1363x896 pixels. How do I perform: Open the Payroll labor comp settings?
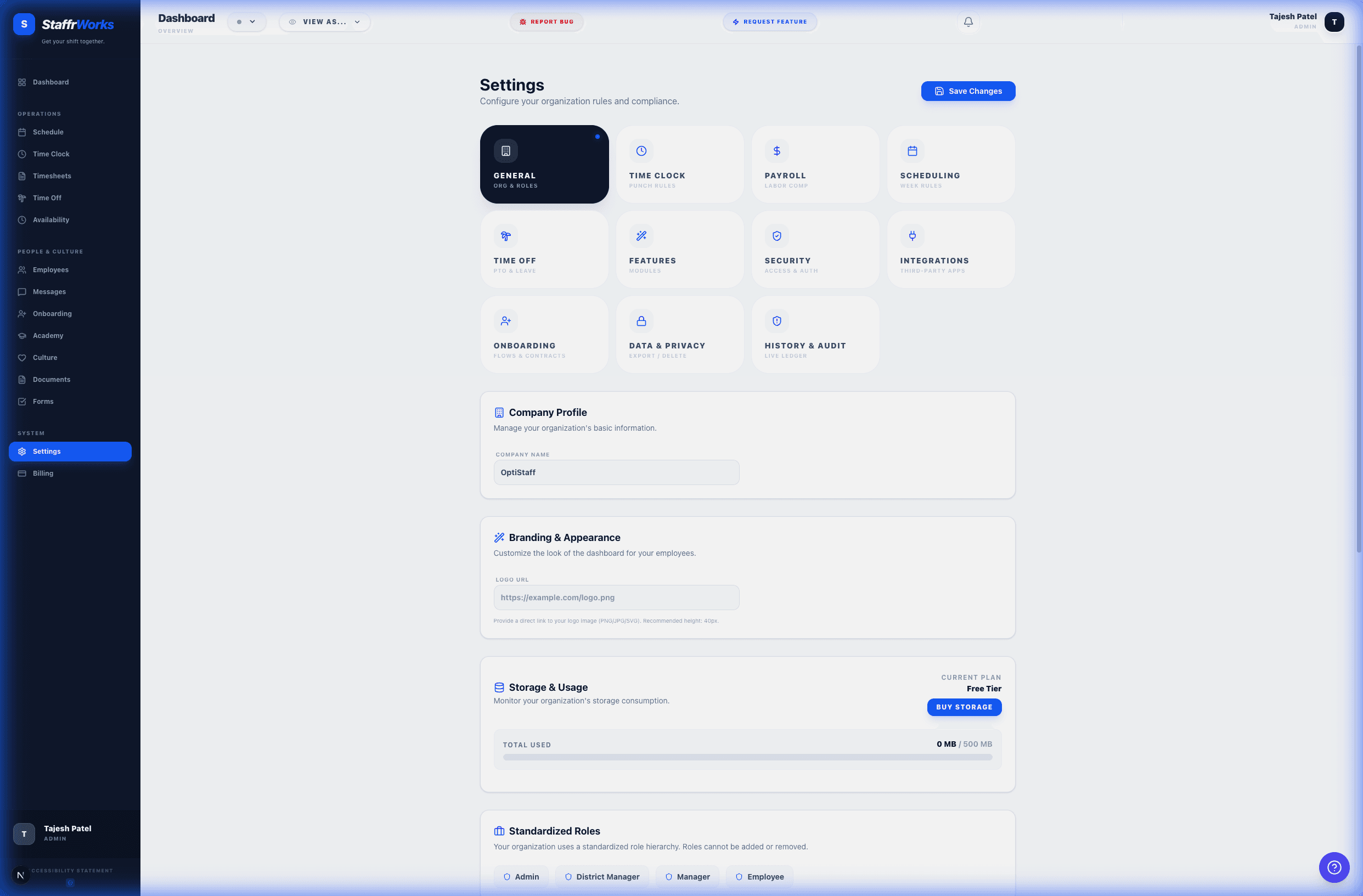[815, 164]
